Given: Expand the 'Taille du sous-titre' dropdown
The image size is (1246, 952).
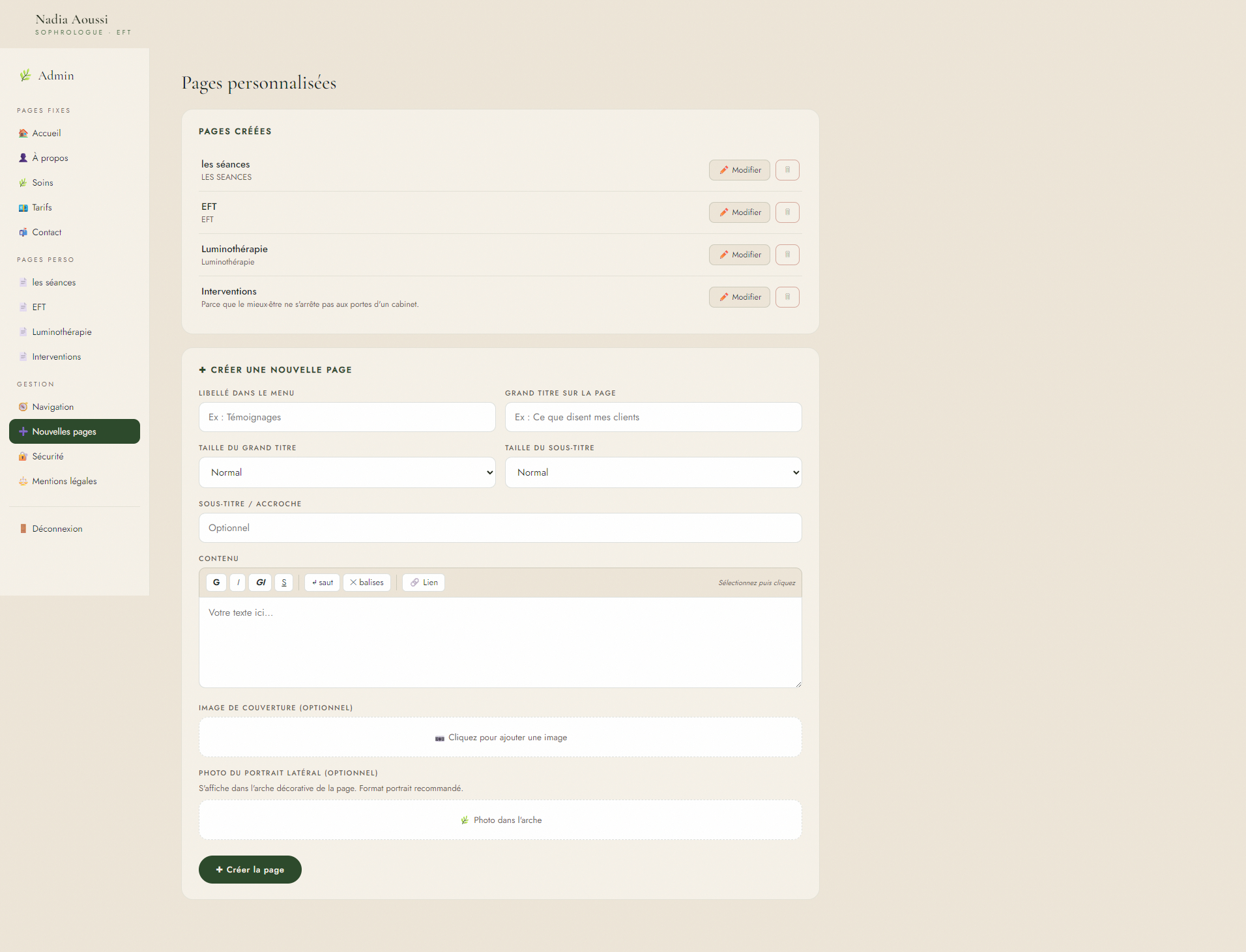Looking at the screenshot, I should coord(654,472).
